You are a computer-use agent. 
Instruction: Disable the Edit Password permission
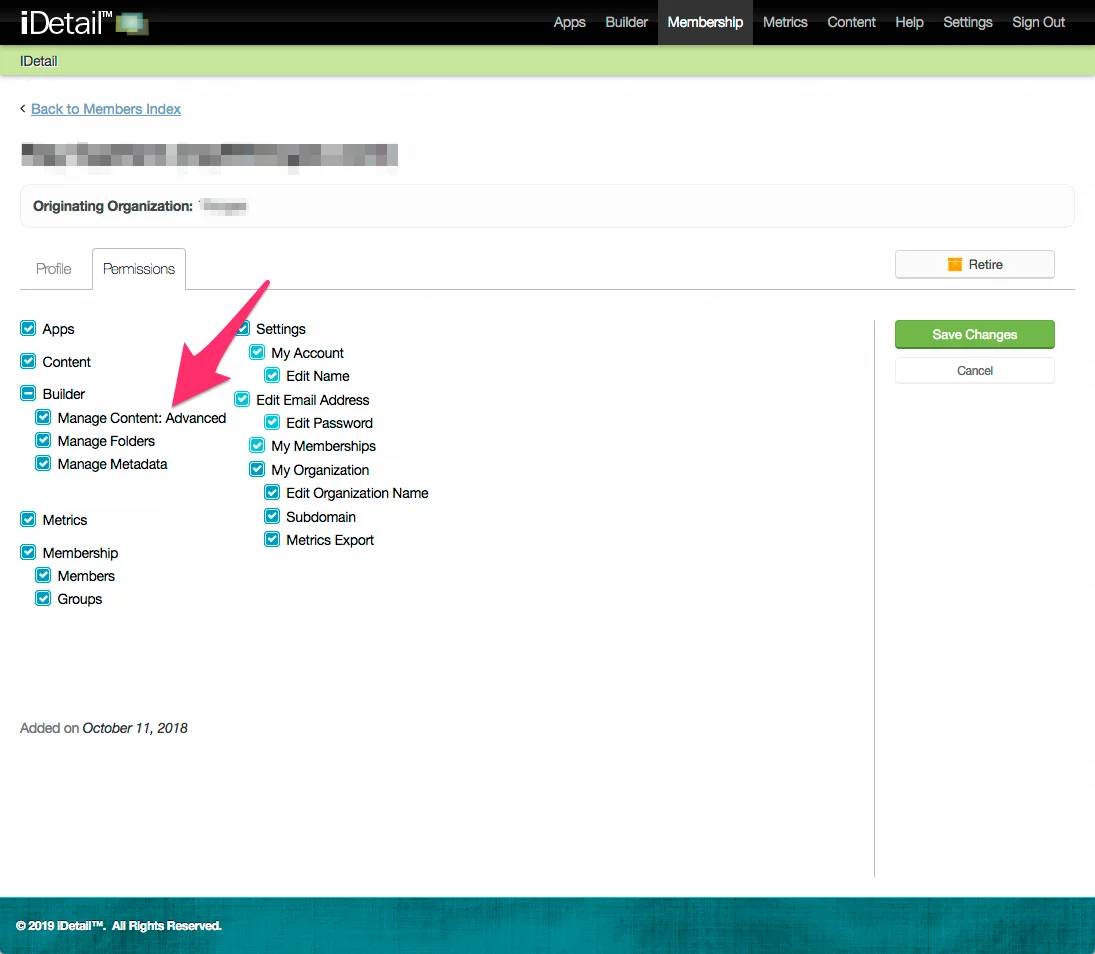(x=272, y=422)
